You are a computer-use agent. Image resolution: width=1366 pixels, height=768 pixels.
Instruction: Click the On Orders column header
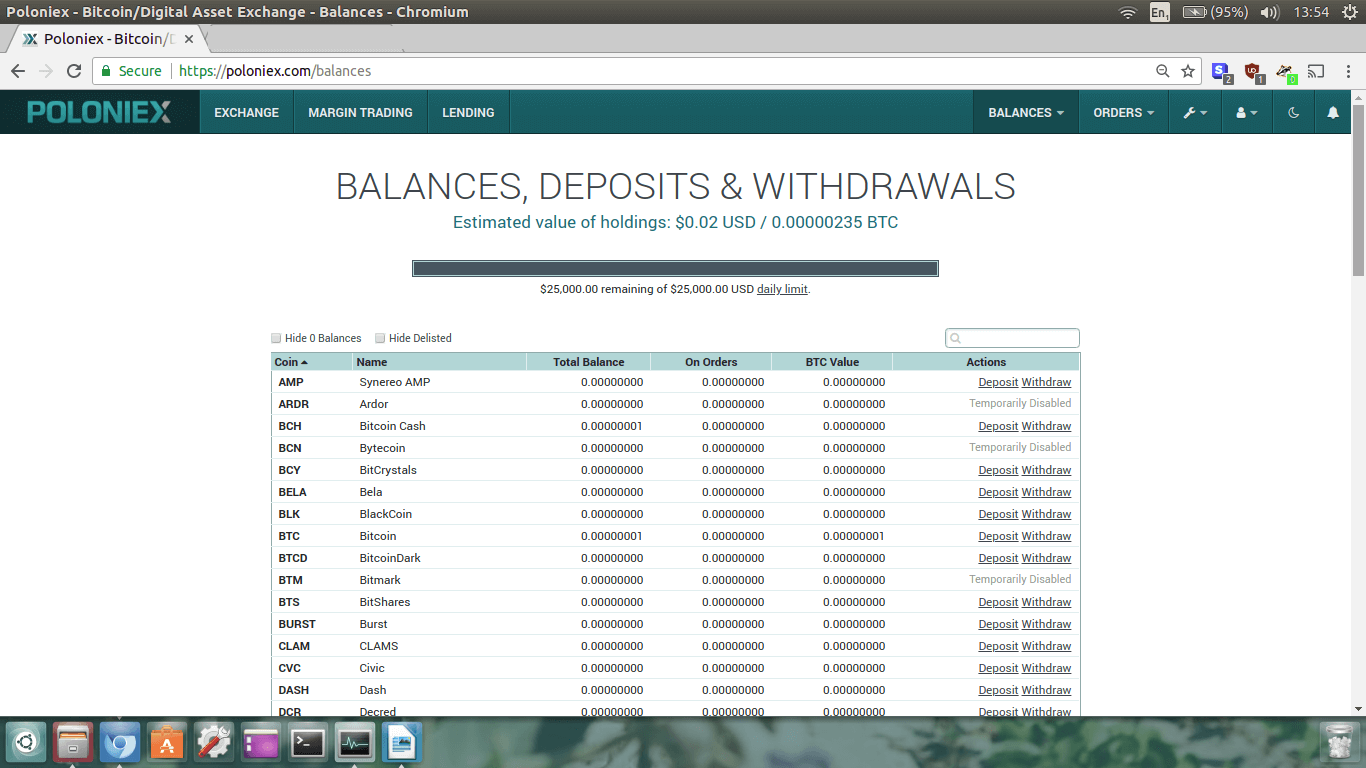coord(711,362)
